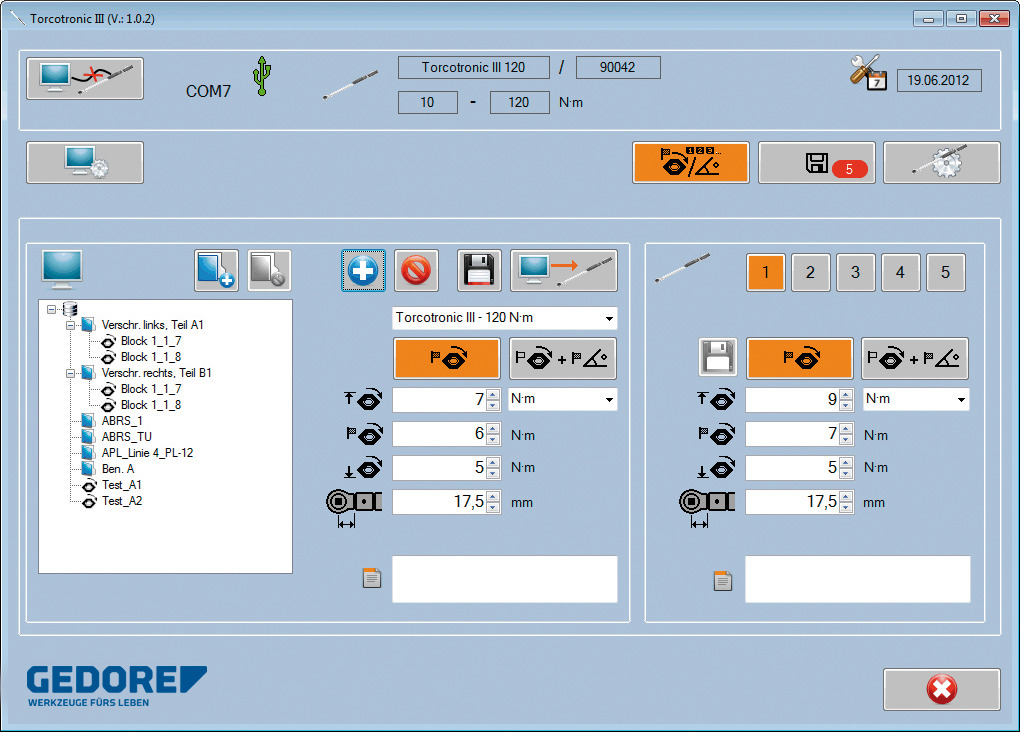1020x732 pixels.
Task: Toggle torque plus angle mode on the wrench panel
Action: (914, 358)
